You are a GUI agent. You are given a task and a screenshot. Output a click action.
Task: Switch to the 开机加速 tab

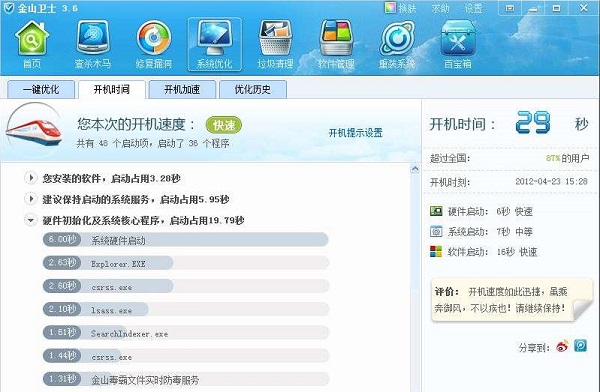coord(182,90)
